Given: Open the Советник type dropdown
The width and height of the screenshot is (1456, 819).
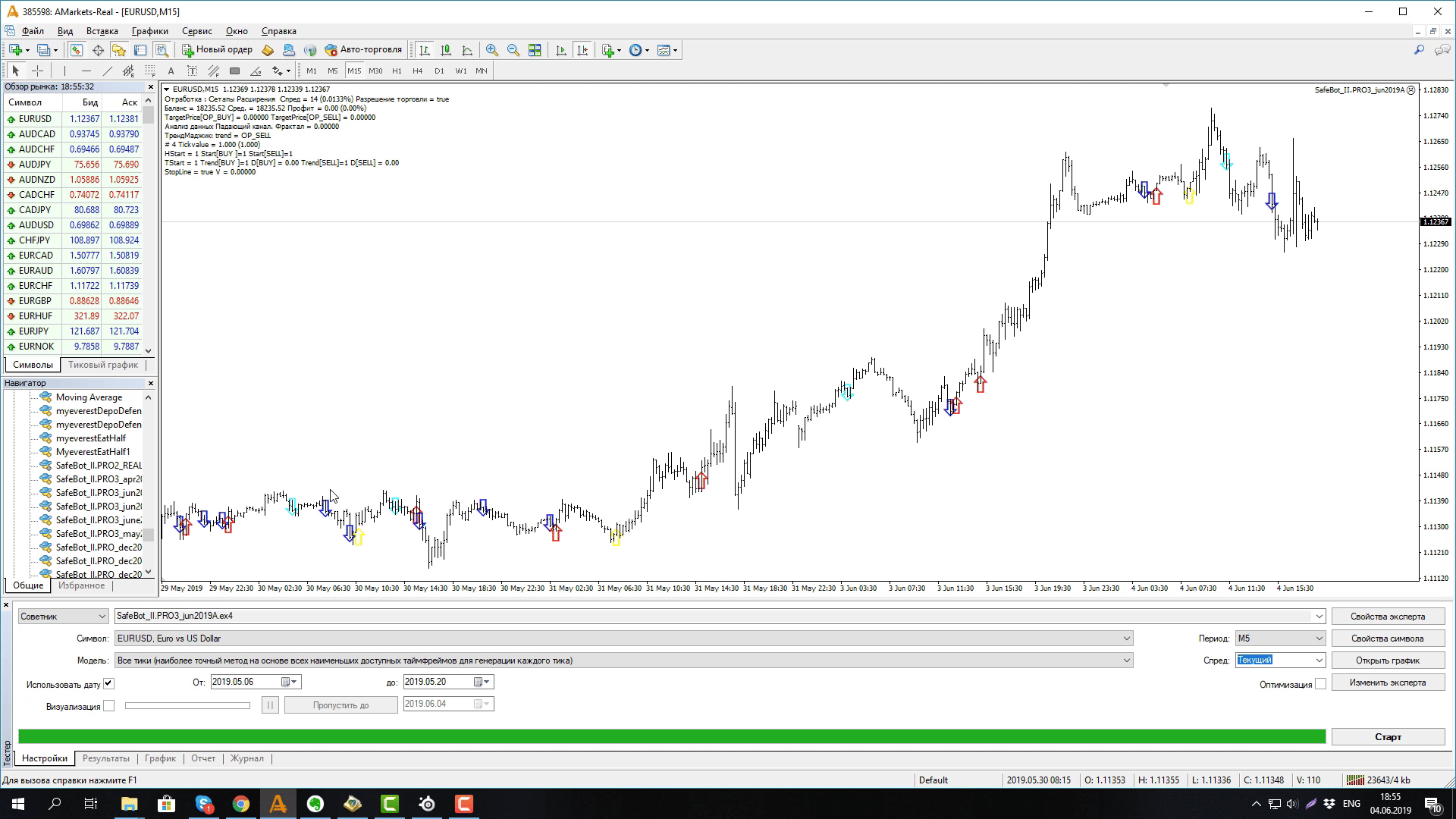Looking at the screenshot, I should pos(63,617).
